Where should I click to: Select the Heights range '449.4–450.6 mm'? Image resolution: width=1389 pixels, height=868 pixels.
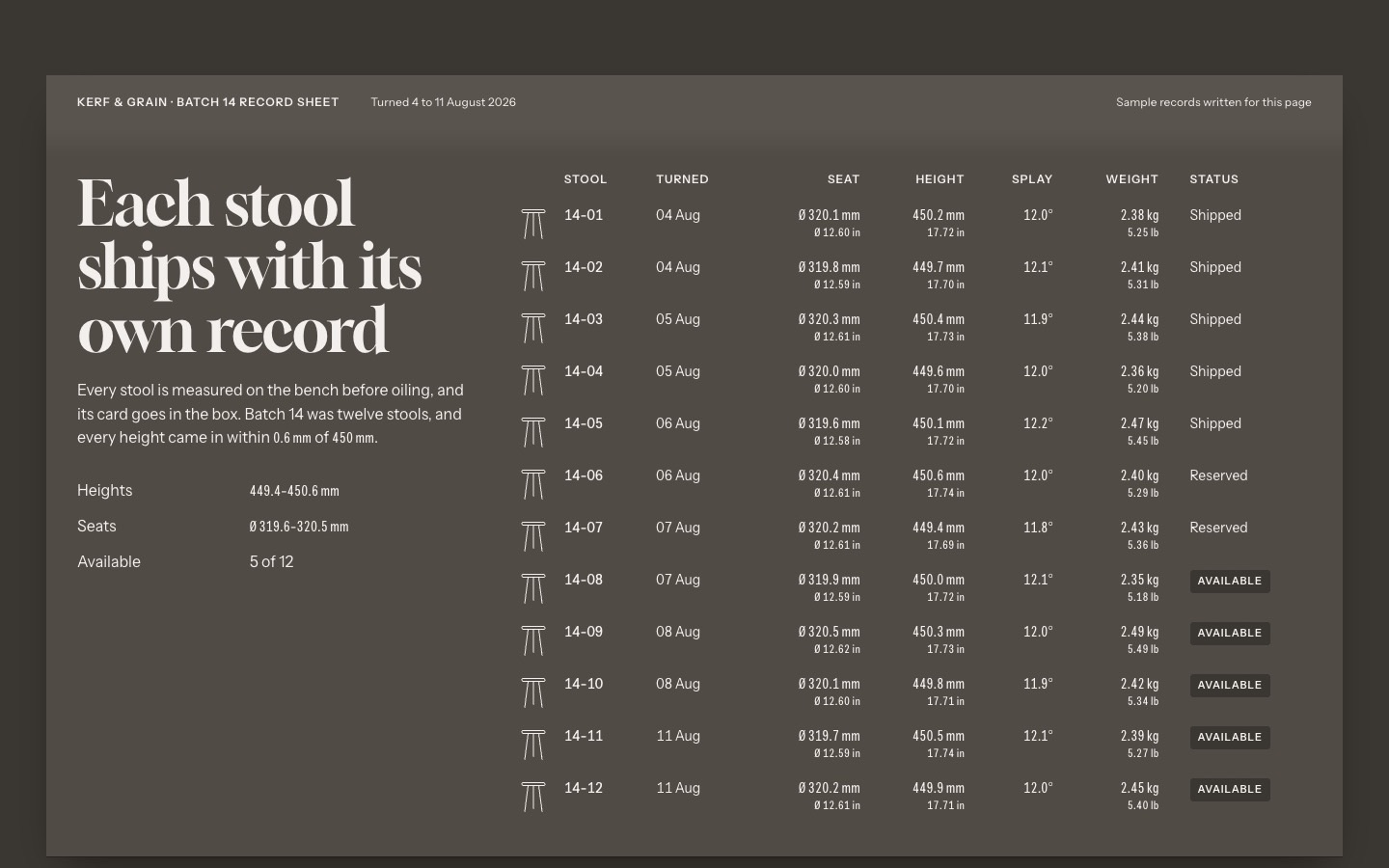[294, 491]
